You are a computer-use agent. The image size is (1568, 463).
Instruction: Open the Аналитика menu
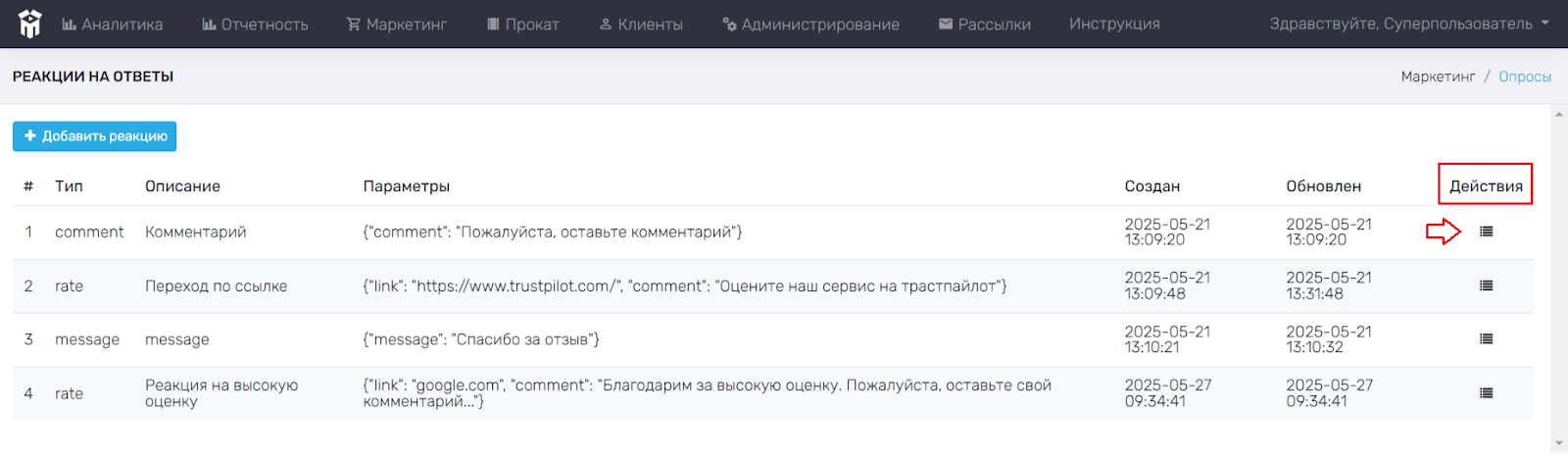113,24
